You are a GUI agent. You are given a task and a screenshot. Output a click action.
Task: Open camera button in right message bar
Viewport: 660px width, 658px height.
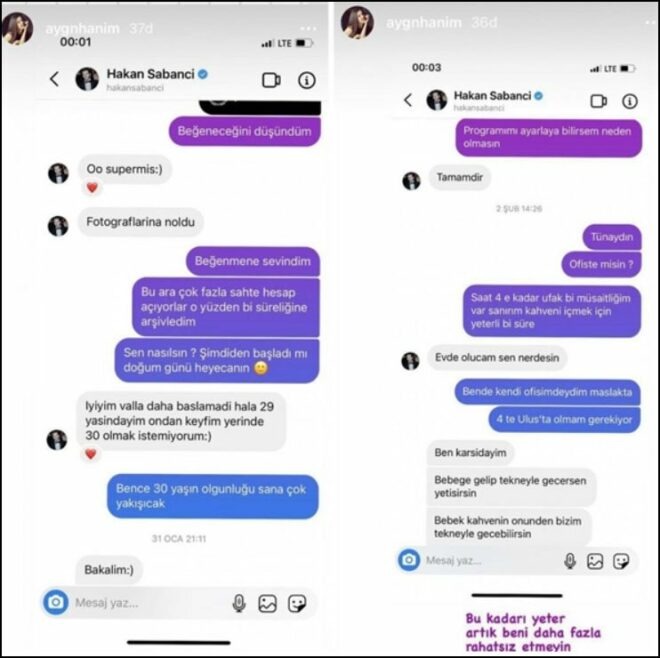point(409,560)
